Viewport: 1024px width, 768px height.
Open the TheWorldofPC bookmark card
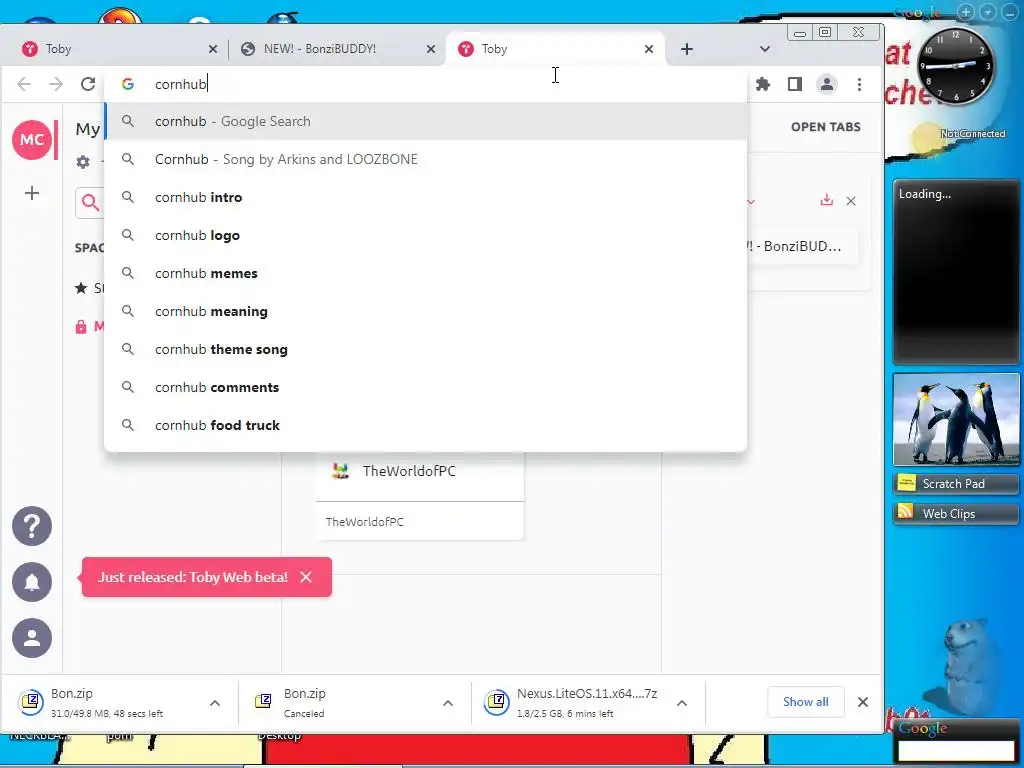coord(419,496)
